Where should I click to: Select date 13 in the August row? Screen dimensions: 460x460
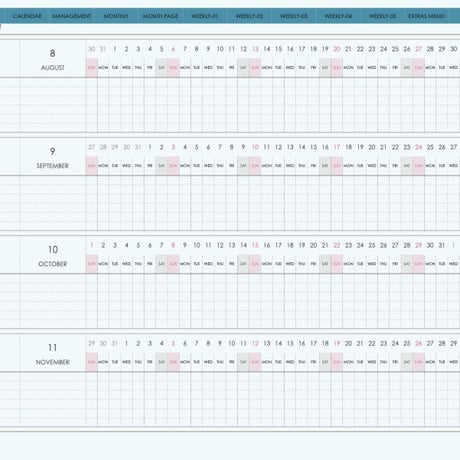coord(255,49)
